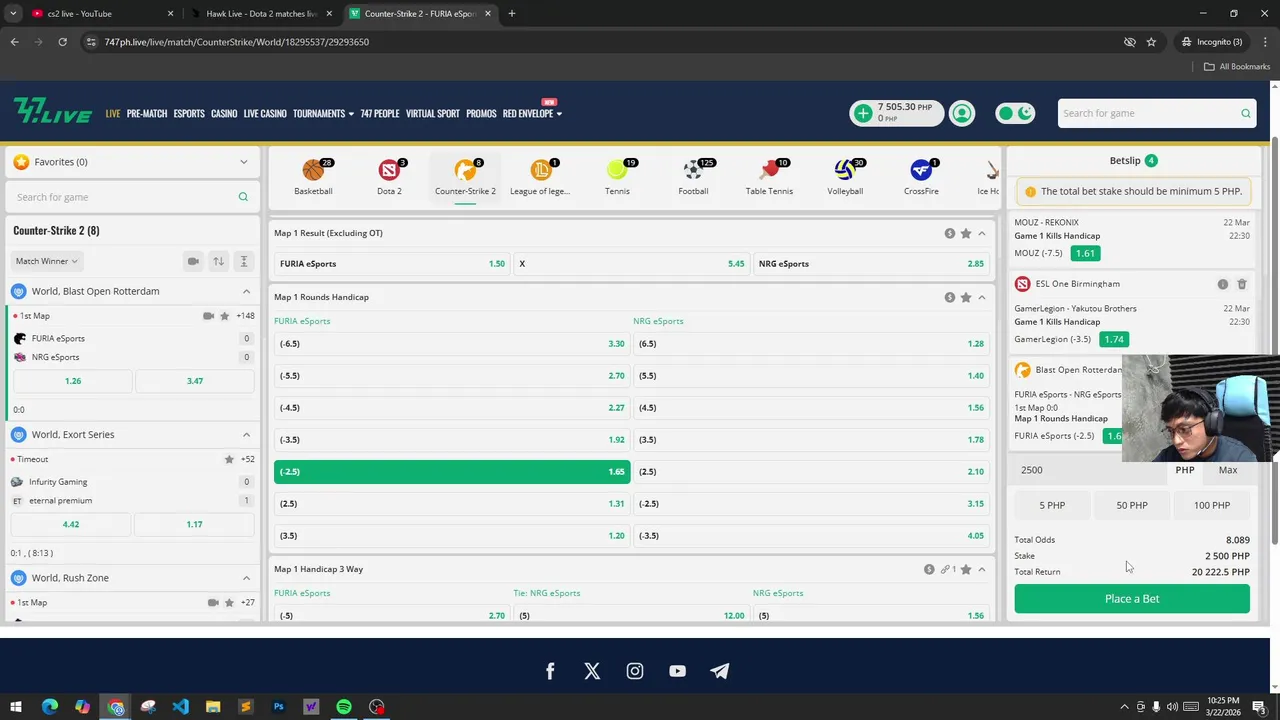Collapse Map 1 Handicap 3 Way market
Viewport: 1280px width, 720px height.
(982, 569)
